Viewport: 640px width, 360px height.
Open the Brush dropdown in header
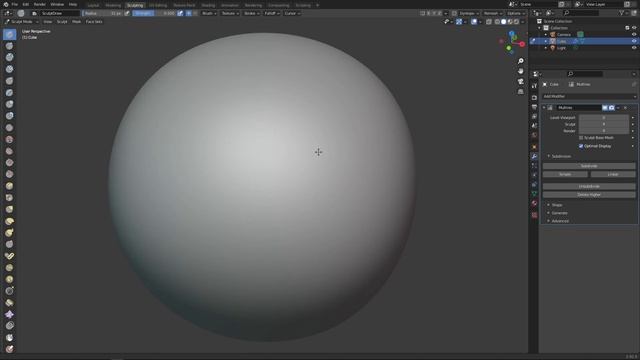tap(209, 13)
